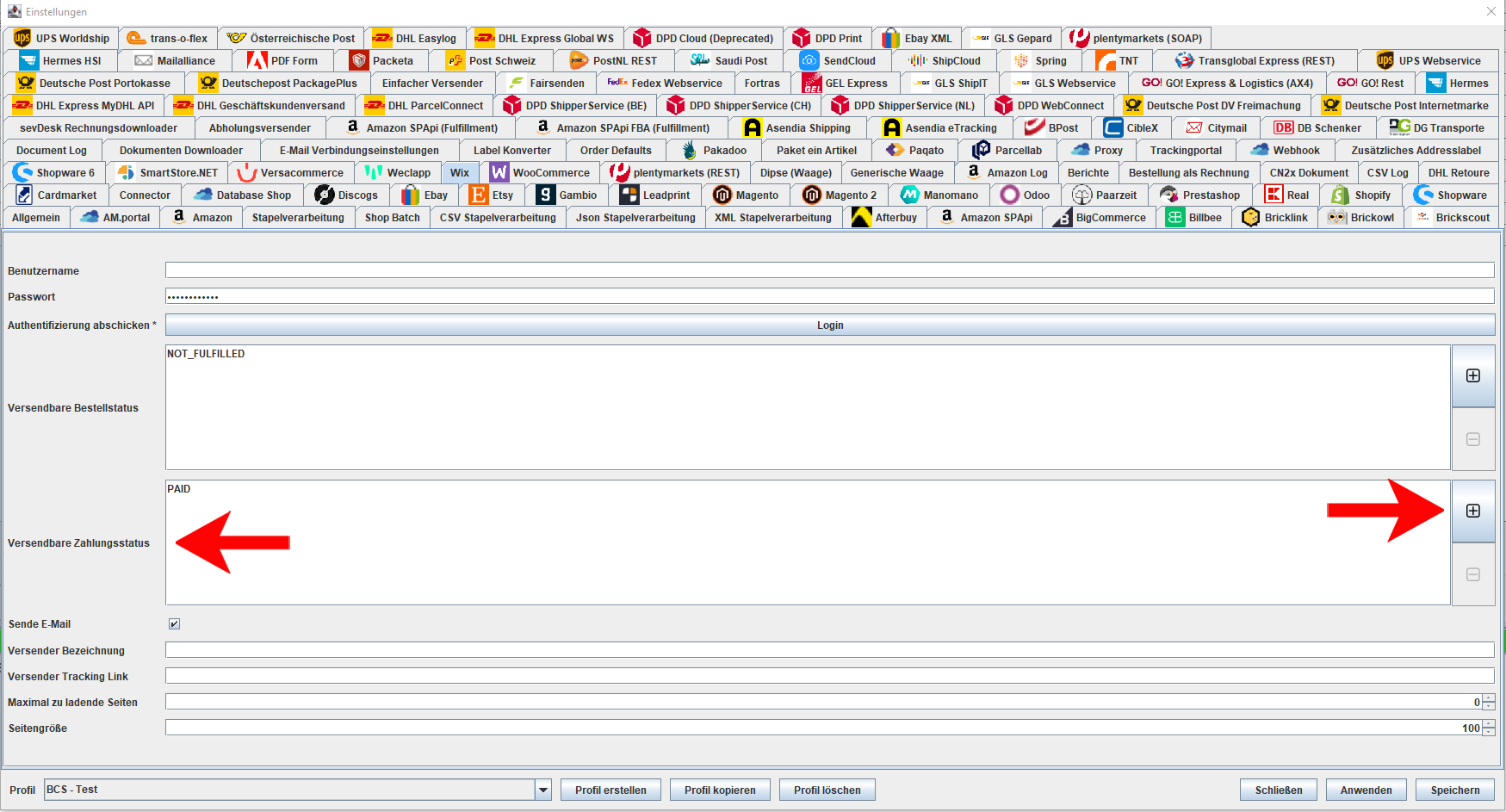
Task: Click the WooCommerce tab icon
Action: point(499,172)
